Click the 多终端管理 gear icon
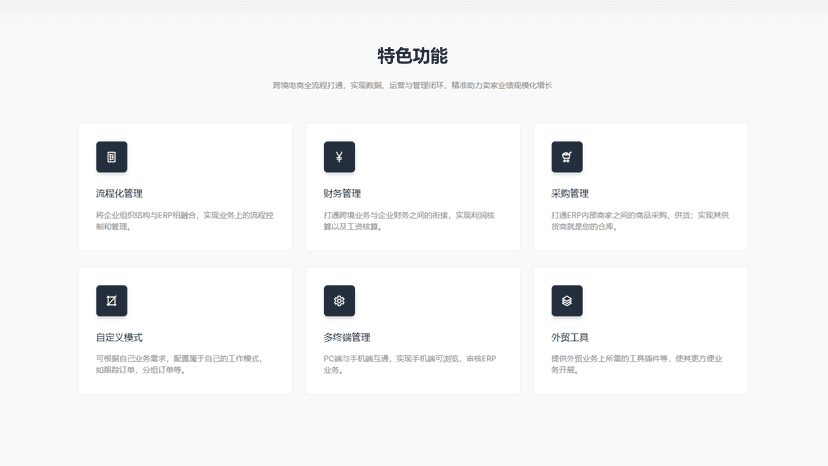This screenshot has width=828, height=466. [339, 301]
